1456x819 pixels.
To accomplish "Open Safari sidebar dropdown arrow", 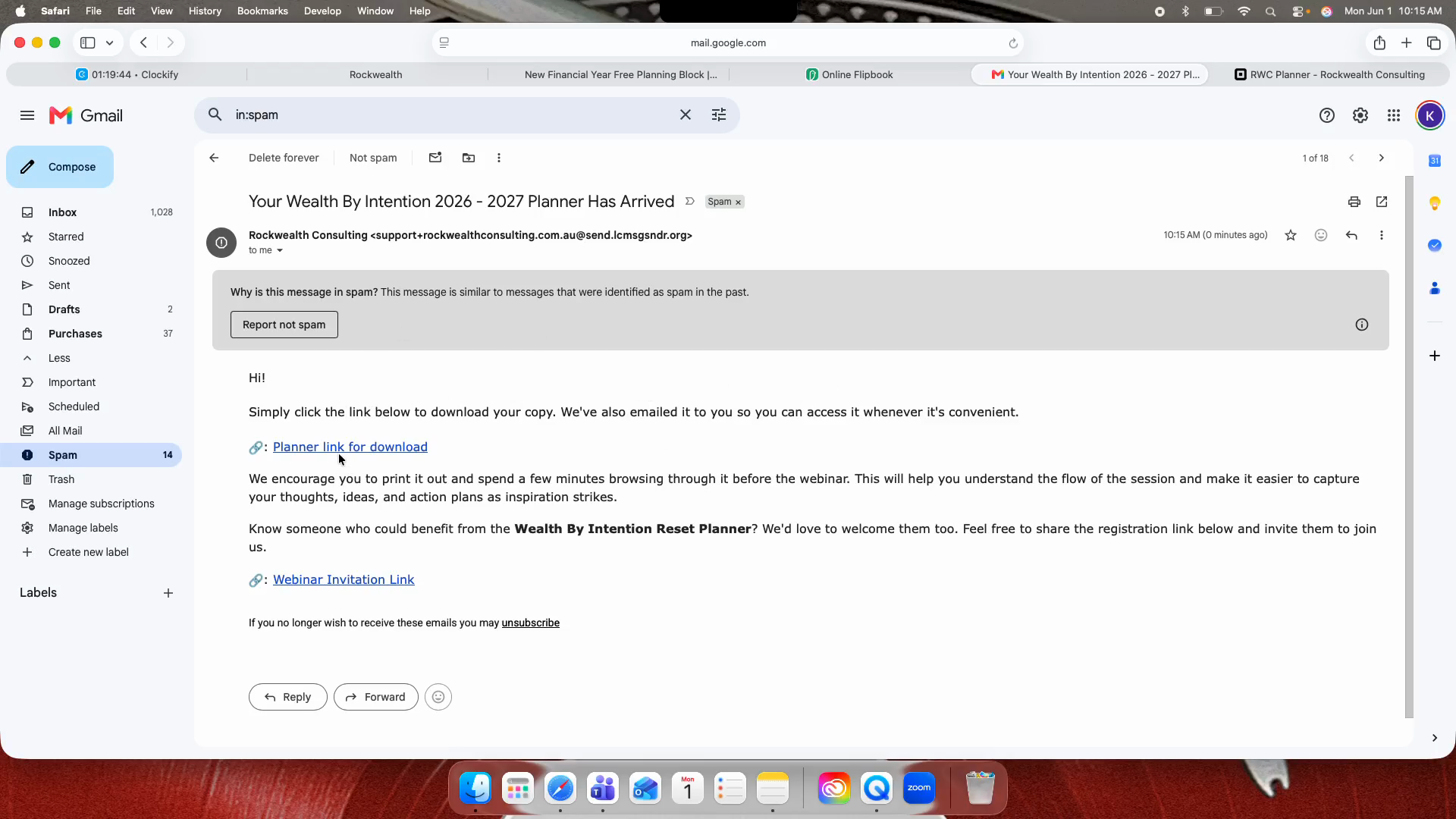I will pos(110,43).
